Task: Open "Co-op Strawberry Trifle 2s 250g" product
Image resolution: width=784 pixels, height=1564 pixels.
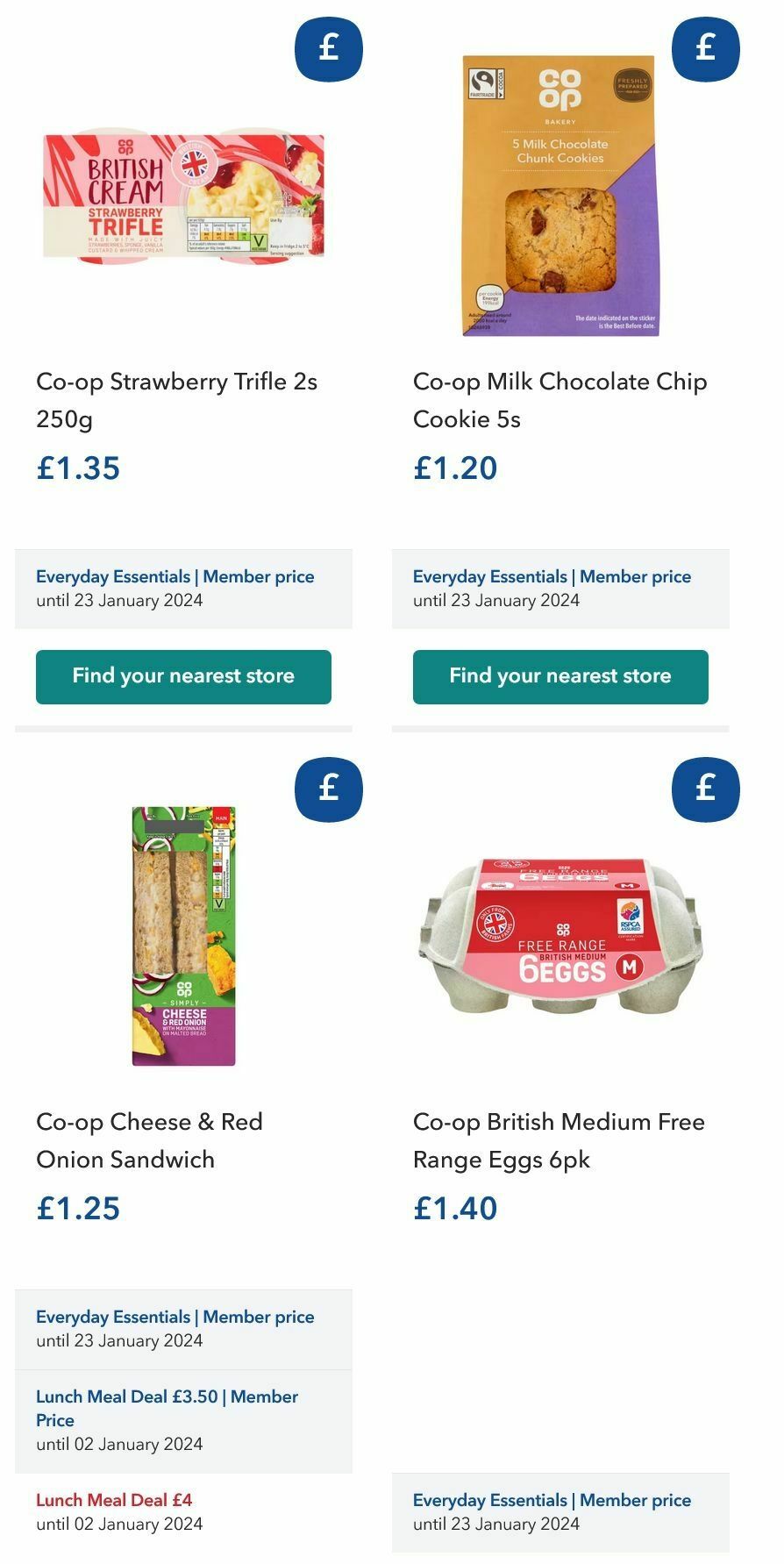Action: [x=177, y=400]
